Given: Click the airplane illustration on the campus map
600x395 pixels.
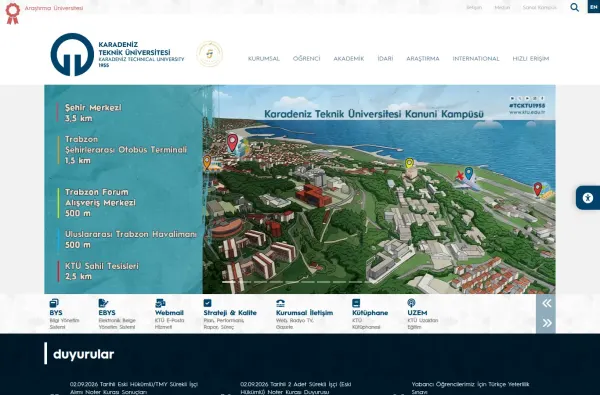Looking at the screenshot, I should click(467, 181).
